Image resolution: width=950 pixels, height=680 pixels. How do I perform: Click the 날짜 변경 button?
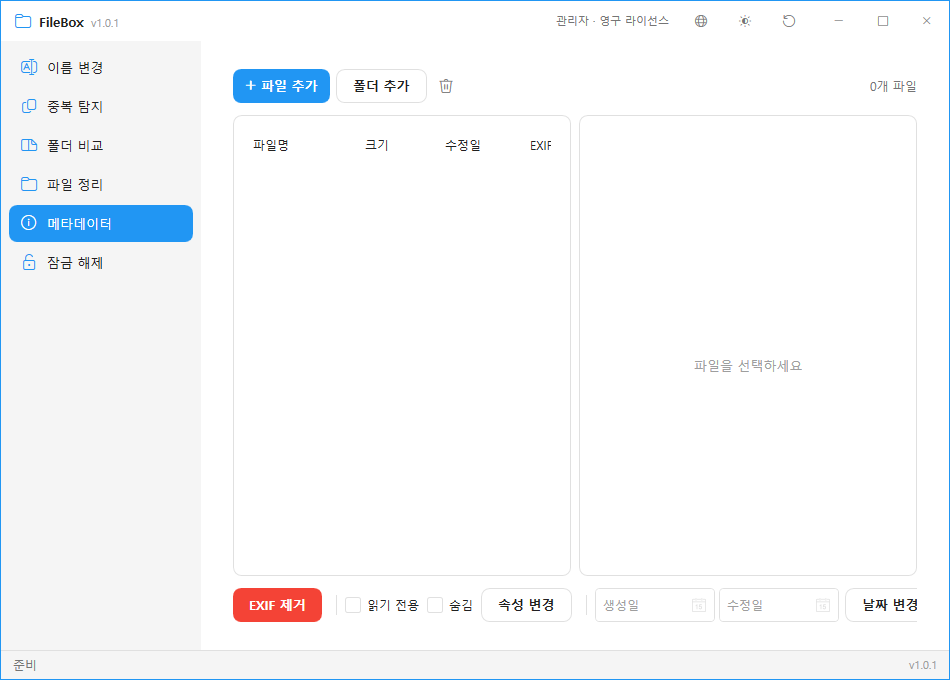coord(882,605)
